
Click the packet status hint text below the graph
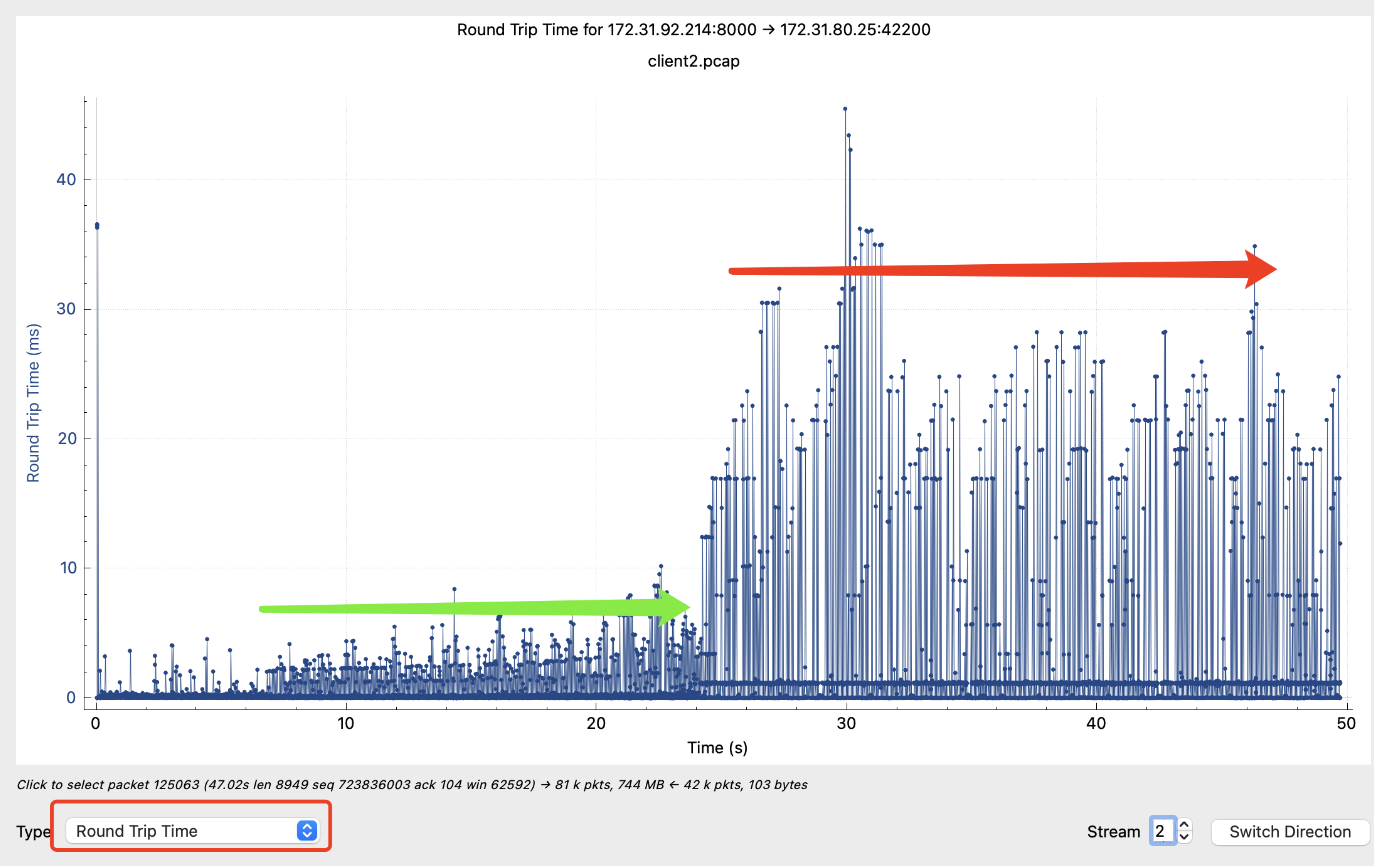click(412, 785)
